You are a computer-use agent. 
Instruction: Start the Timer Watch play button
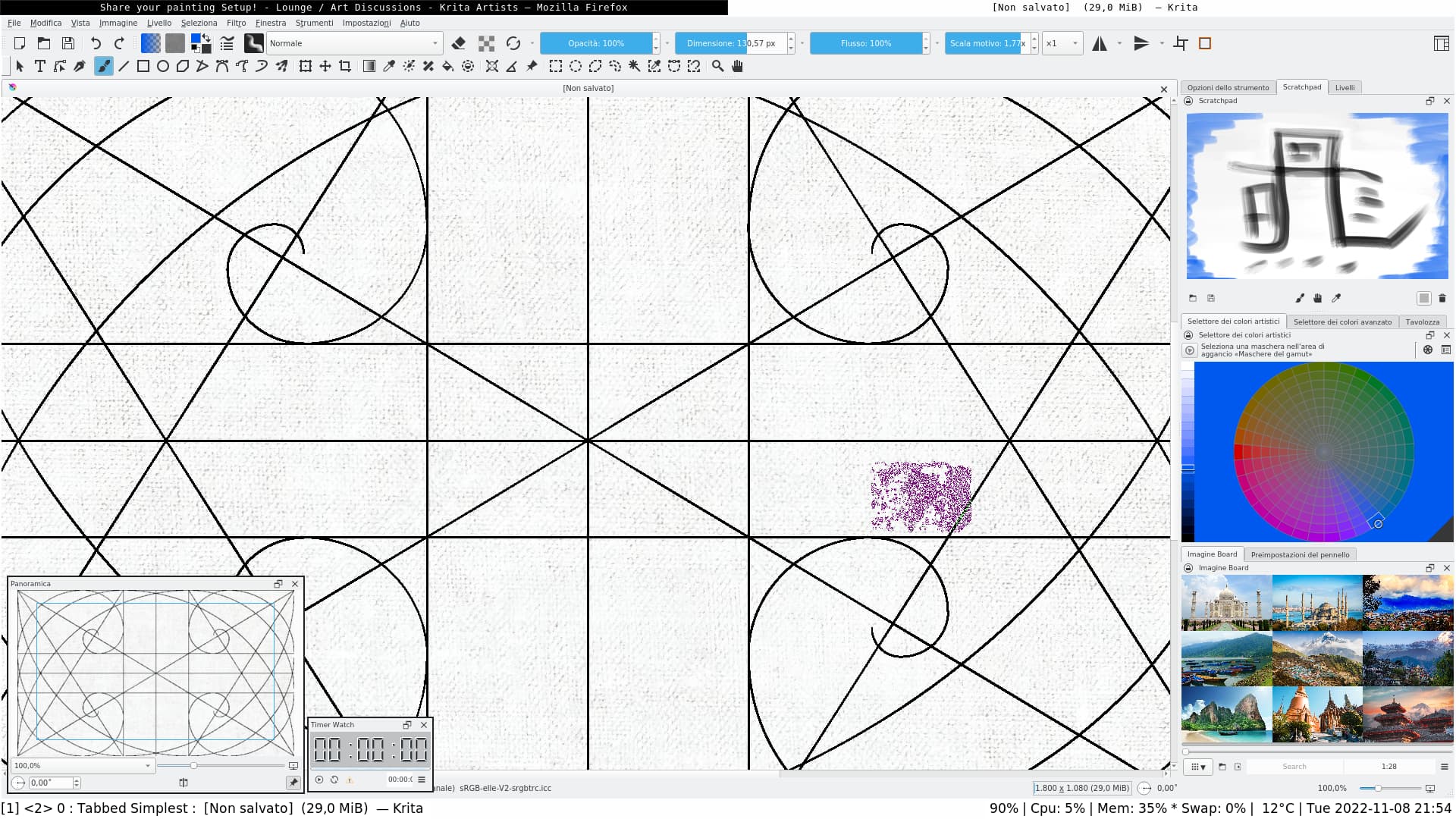pyautogui.click(x=319, y=780)
